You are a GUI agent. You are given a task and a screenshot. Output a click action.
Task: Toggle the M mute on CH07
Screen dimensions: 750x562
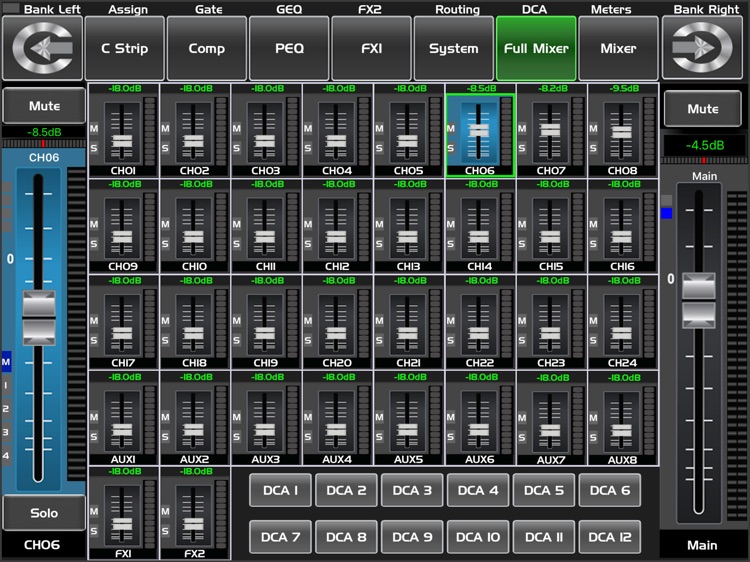point(522,128)
